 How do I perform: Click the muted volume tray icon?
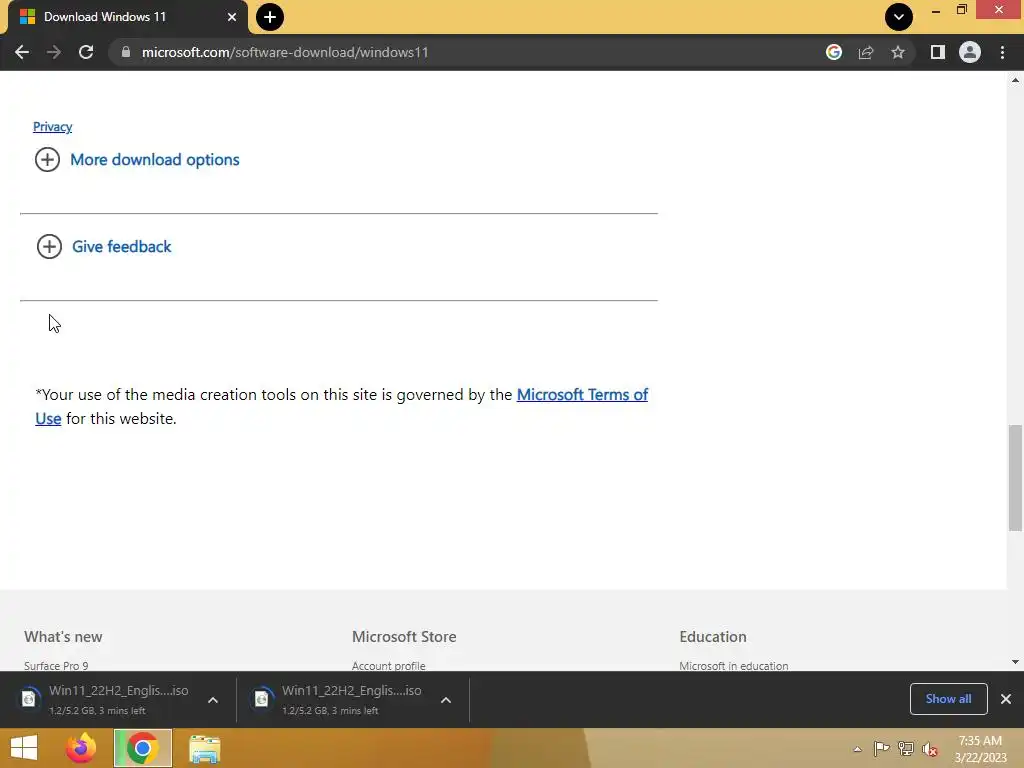click(930, 749)
